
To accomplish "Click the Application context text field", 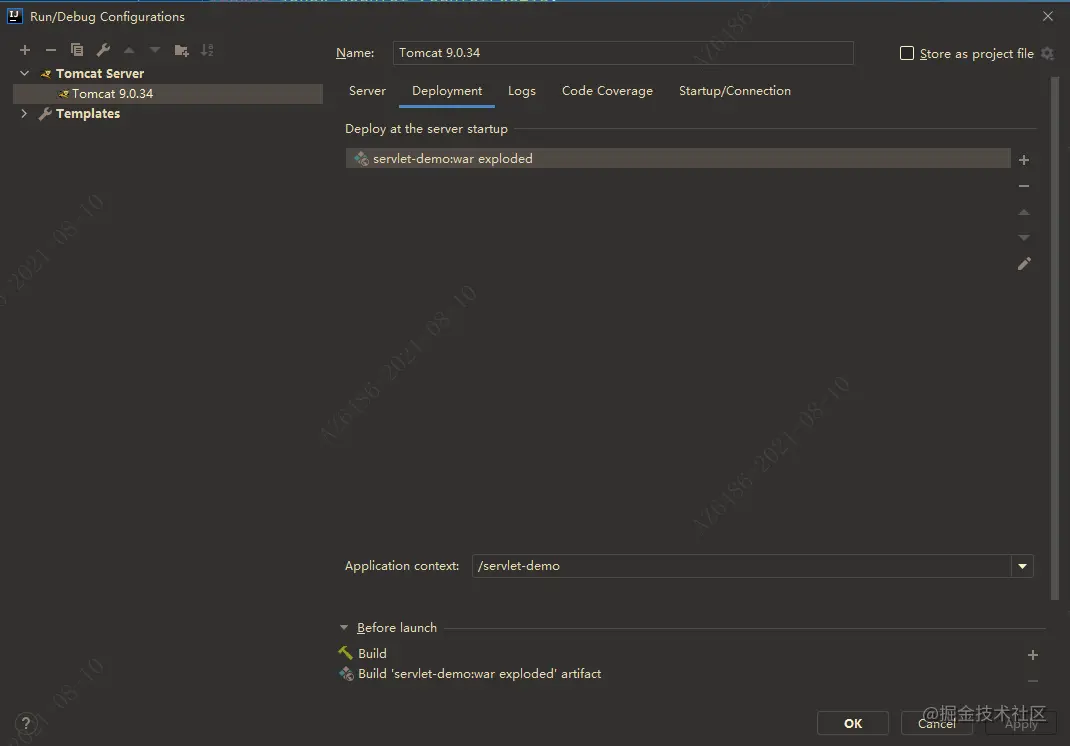I will [742, 566].
